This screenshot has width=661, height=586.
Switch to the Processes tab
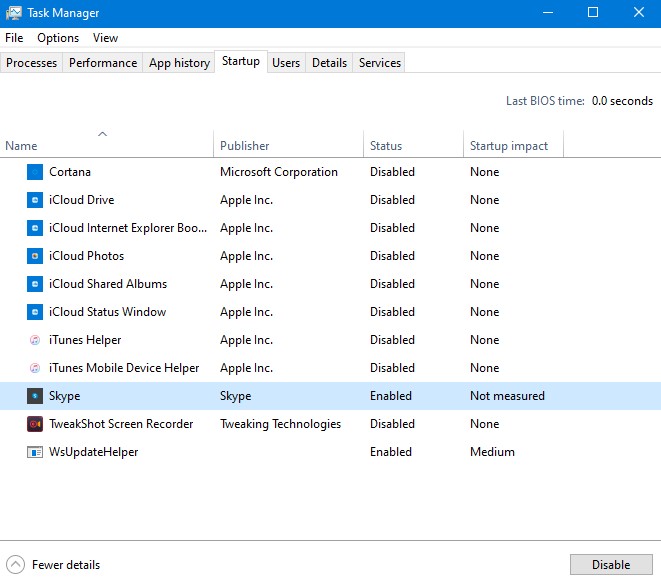pyautogui.click(x=31, y=63)
